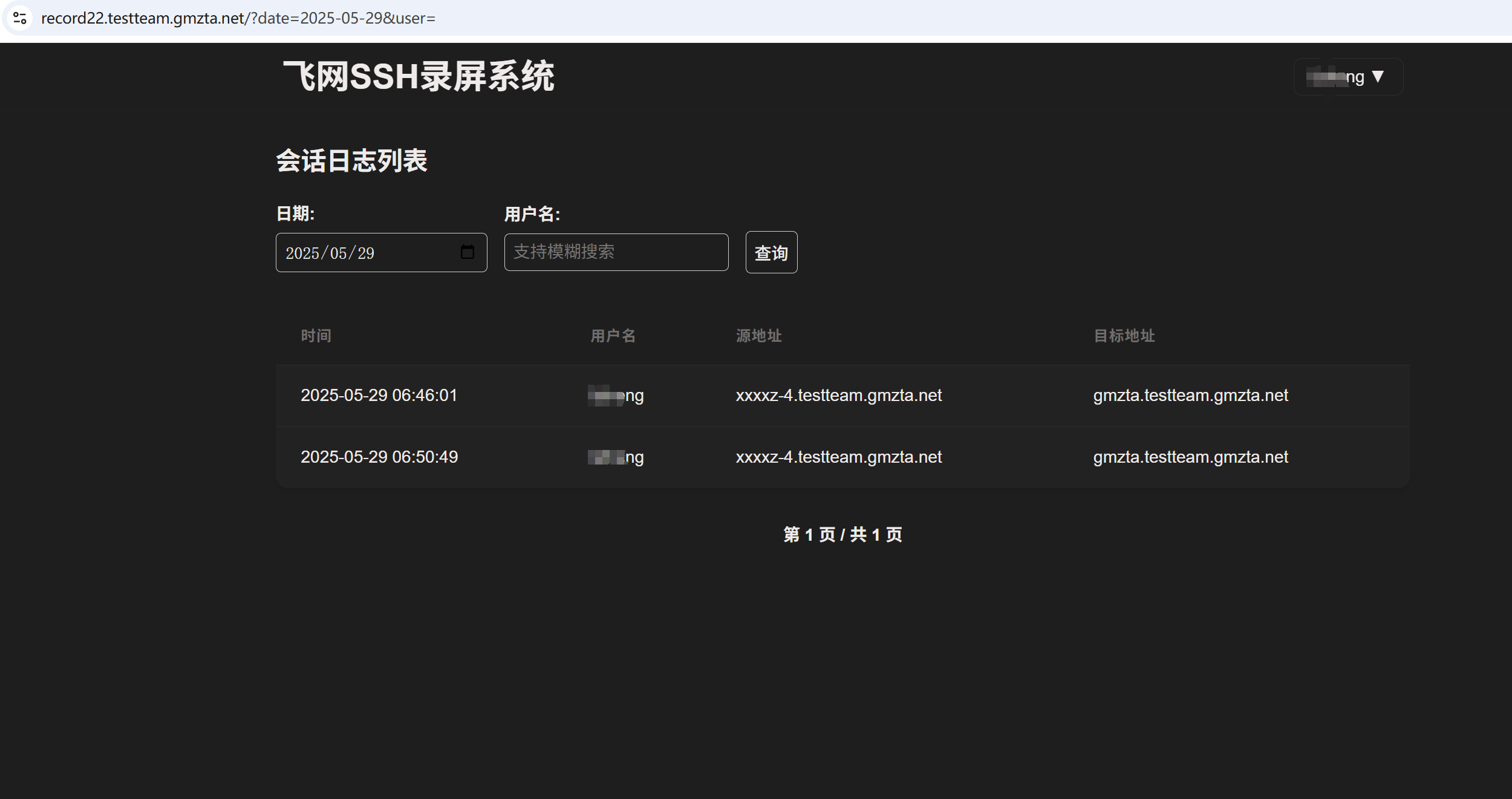Focus the 用户名 fuzzy search input

click(x=616, y=252)
